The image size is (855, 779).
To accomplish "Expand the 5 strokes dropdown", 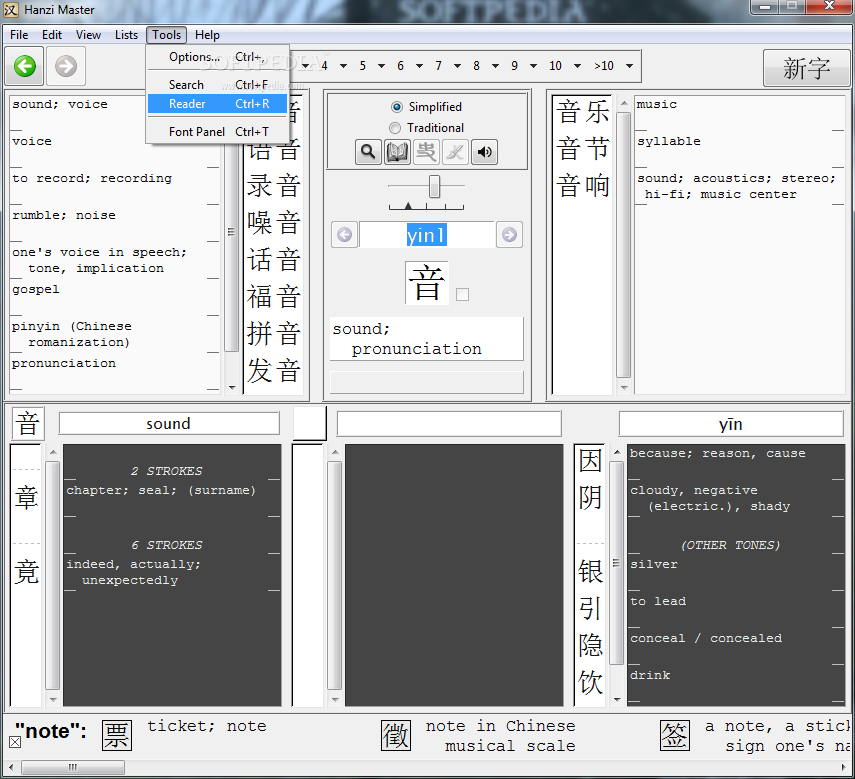I will coord(382,66).
